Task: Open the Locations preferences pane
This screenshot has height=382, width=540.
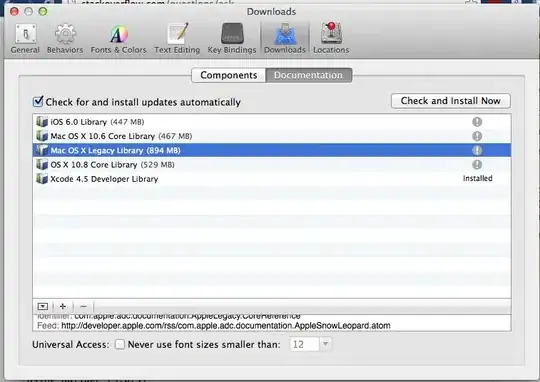Action: (x=331, y=38)
